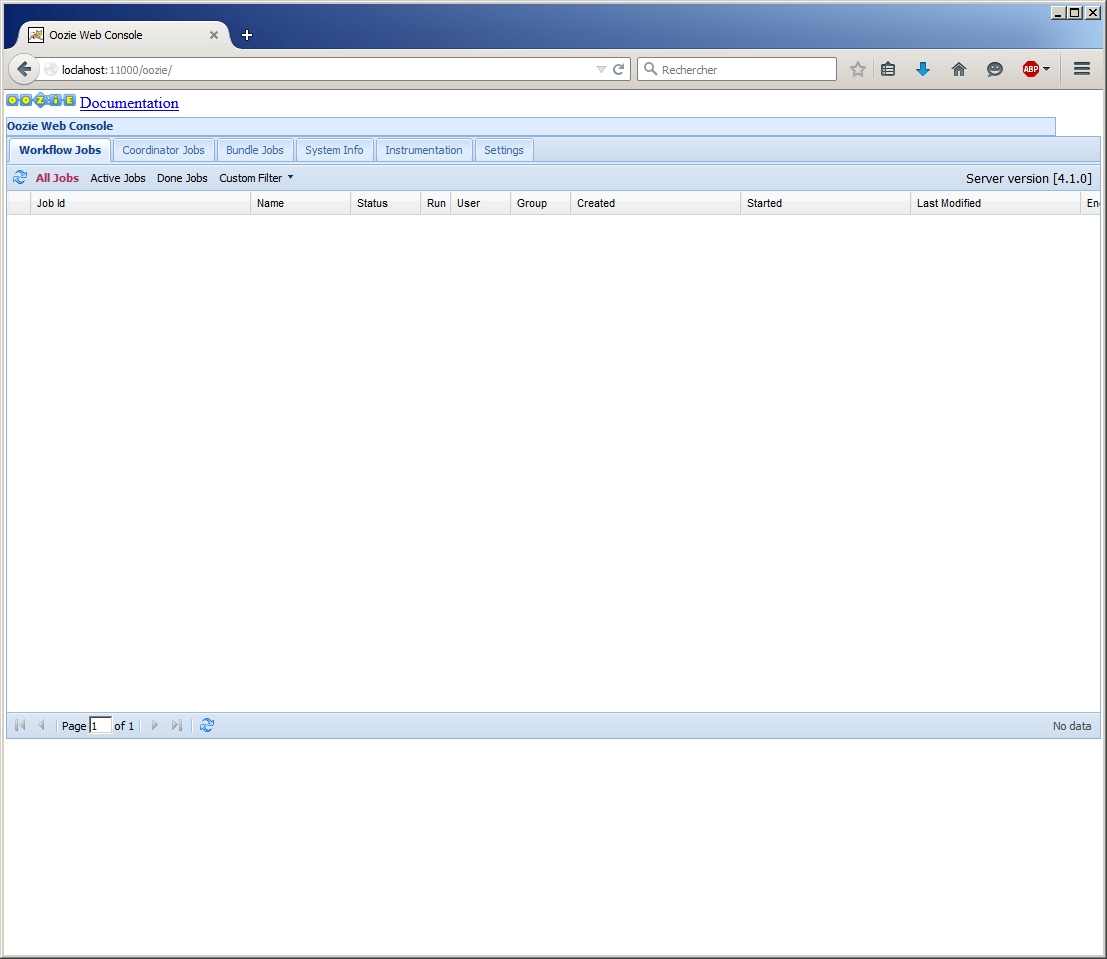This screenshot has width=1107, height=959.
Task: Open the Firefox downloads arrow icon
Action: pos(923,69)
